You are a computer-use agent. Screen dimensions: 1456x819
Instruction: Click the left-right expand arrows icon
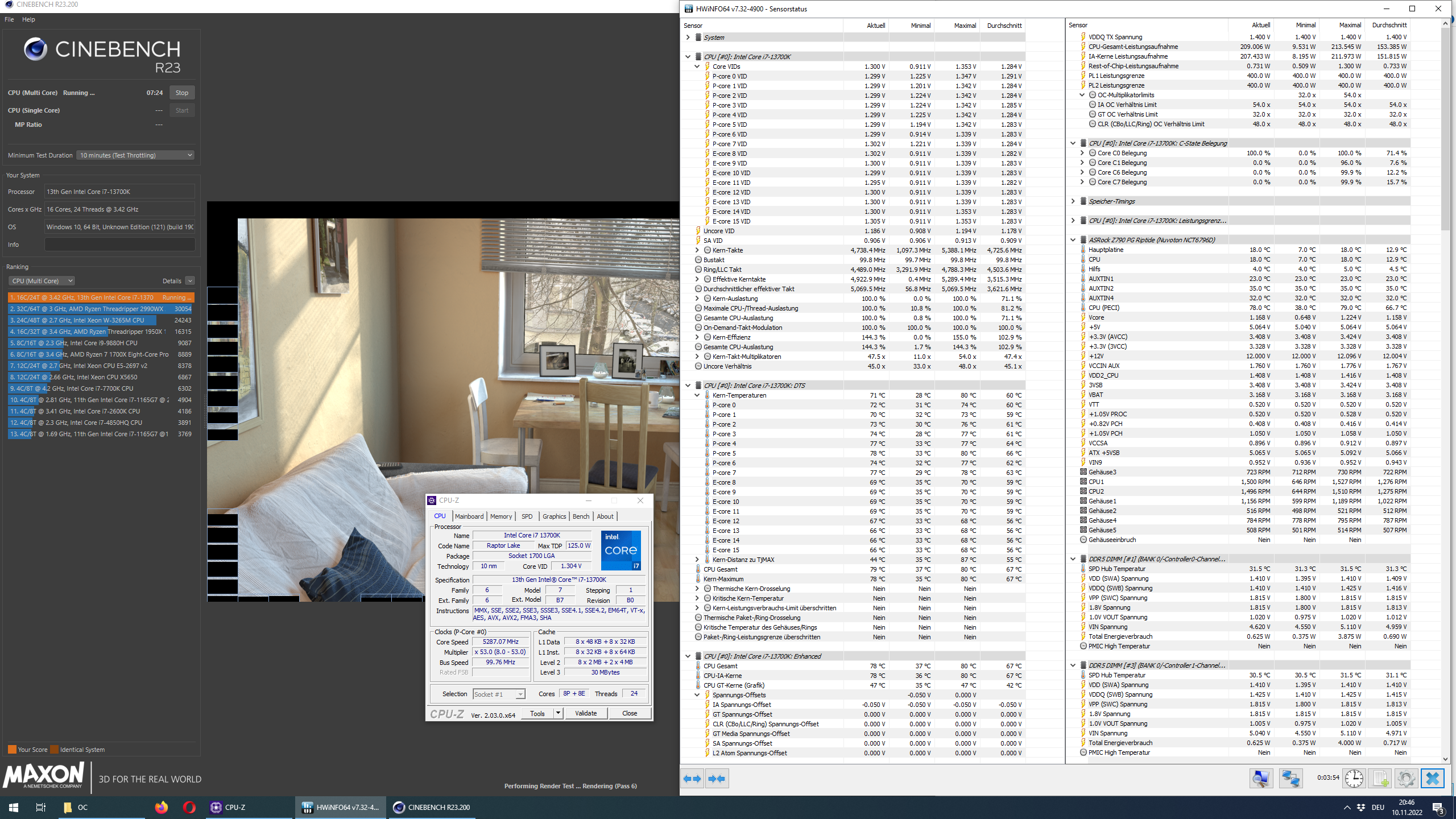pos(692,778)
